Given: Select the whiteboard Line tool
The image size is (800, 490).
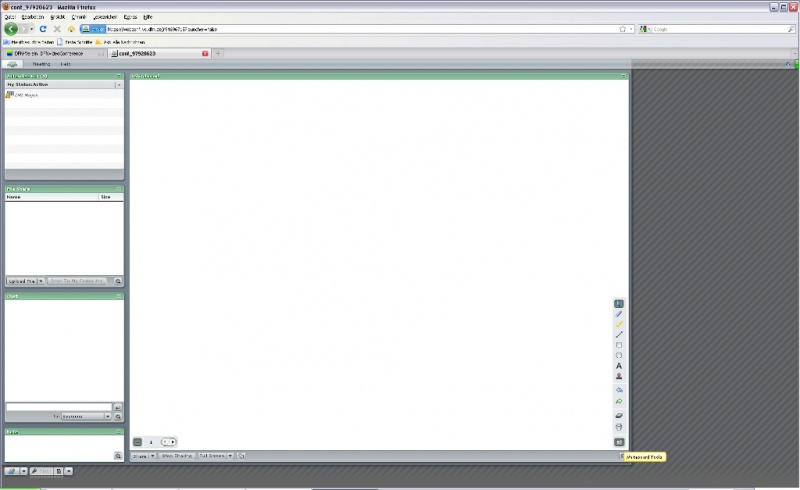Looking at the screenshot, I should 619,335.
